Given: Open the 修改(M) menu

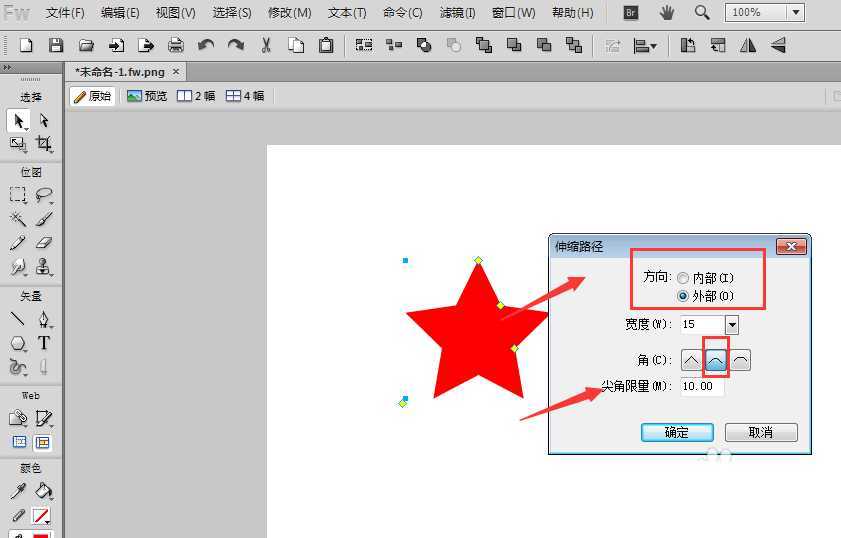Looking at the screenshot, I should coord(289,13).
